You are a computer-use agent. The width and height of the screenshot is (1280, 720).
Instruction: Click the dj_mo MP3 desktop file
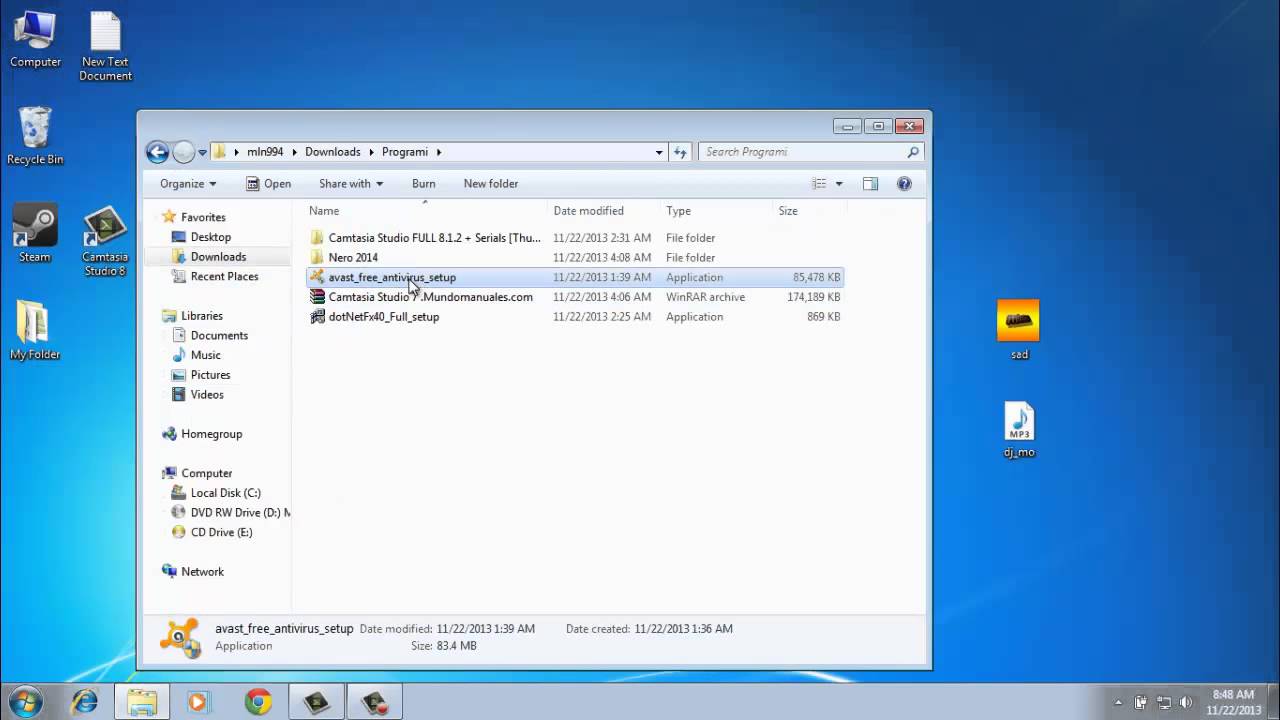point(1019,430)
